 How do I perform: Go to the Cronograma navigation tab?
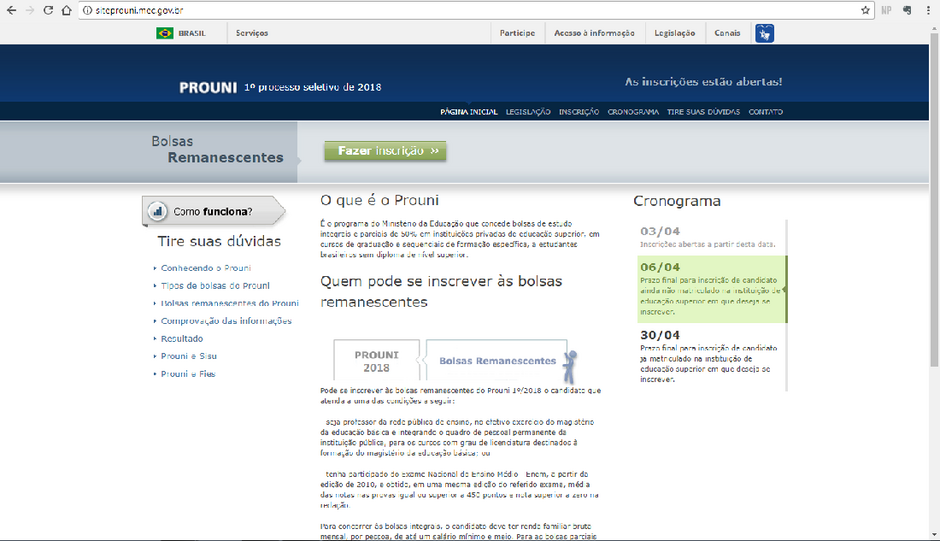[633, 112]
